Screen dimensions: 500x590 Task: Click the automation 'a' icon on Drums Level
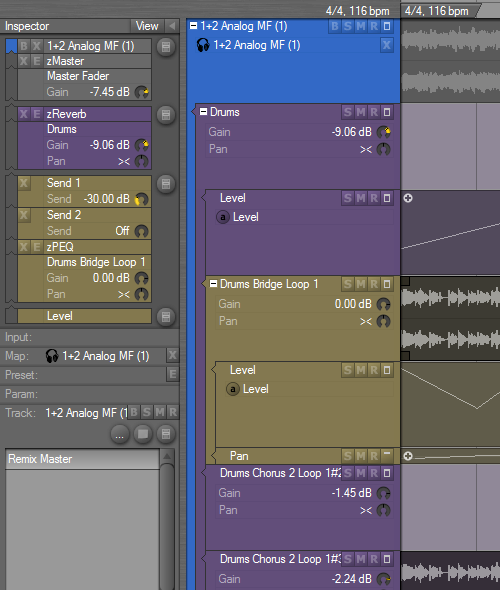[x=223, y=217]
